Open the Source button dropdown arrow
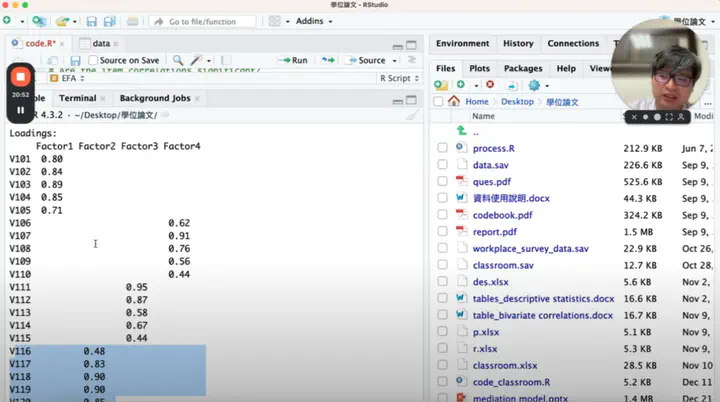This screenshot has width=720, height=402. [394, 61]
